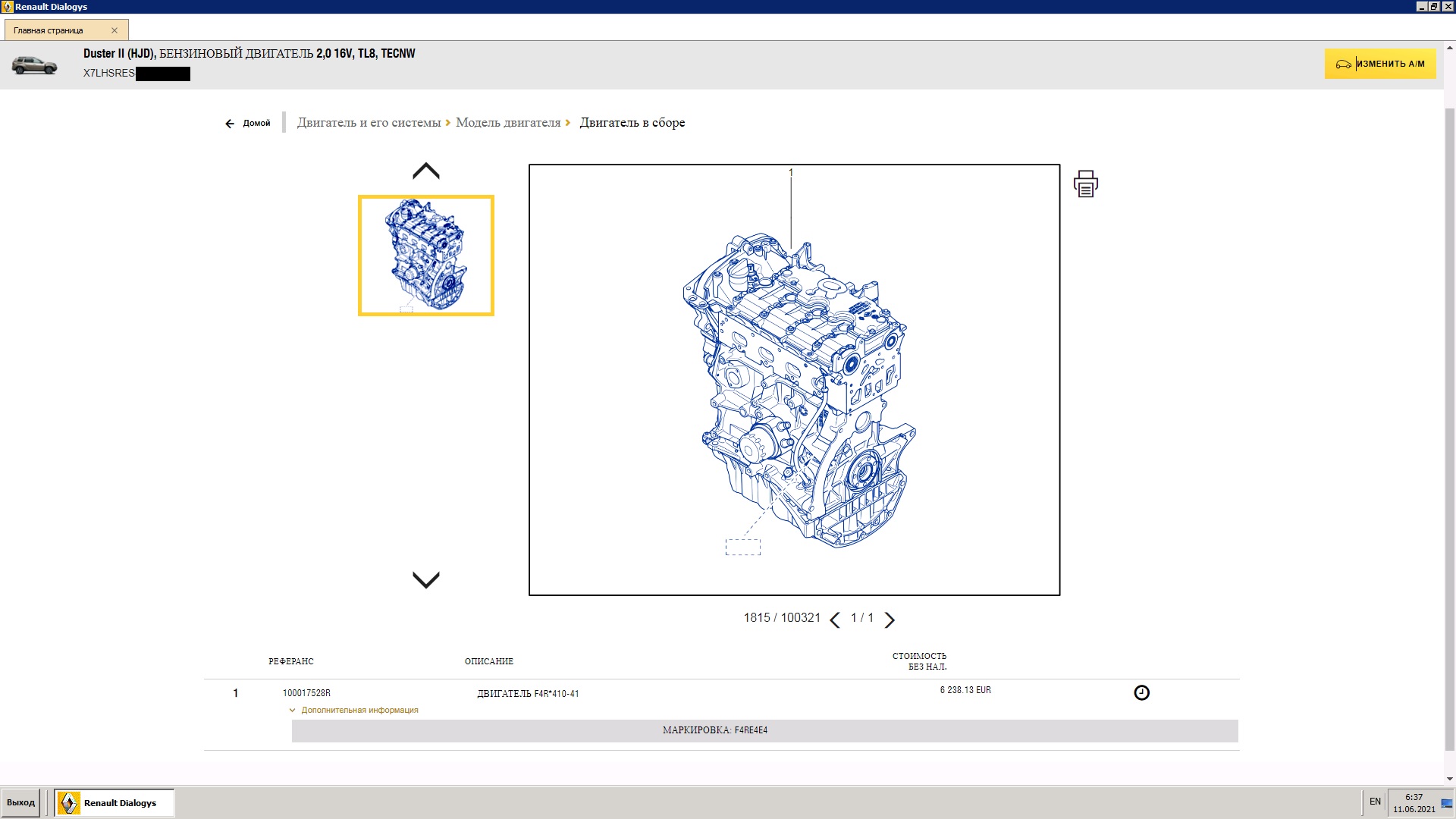Click the VIN text X7LHSRES

pos(109,74)
